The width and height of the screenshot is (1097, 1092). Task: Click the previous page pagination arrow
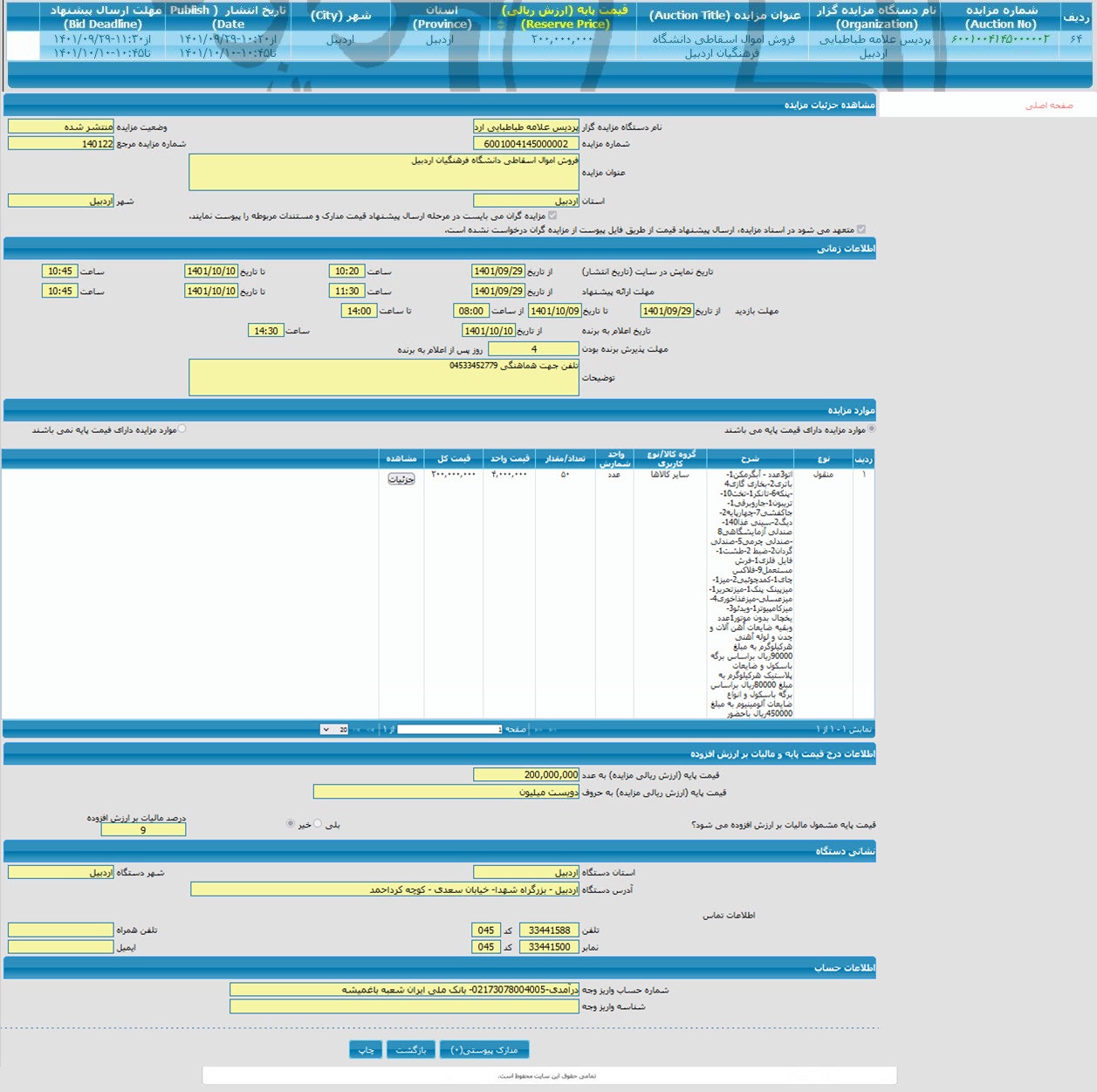pyautogui.click(x=538, y=729)
